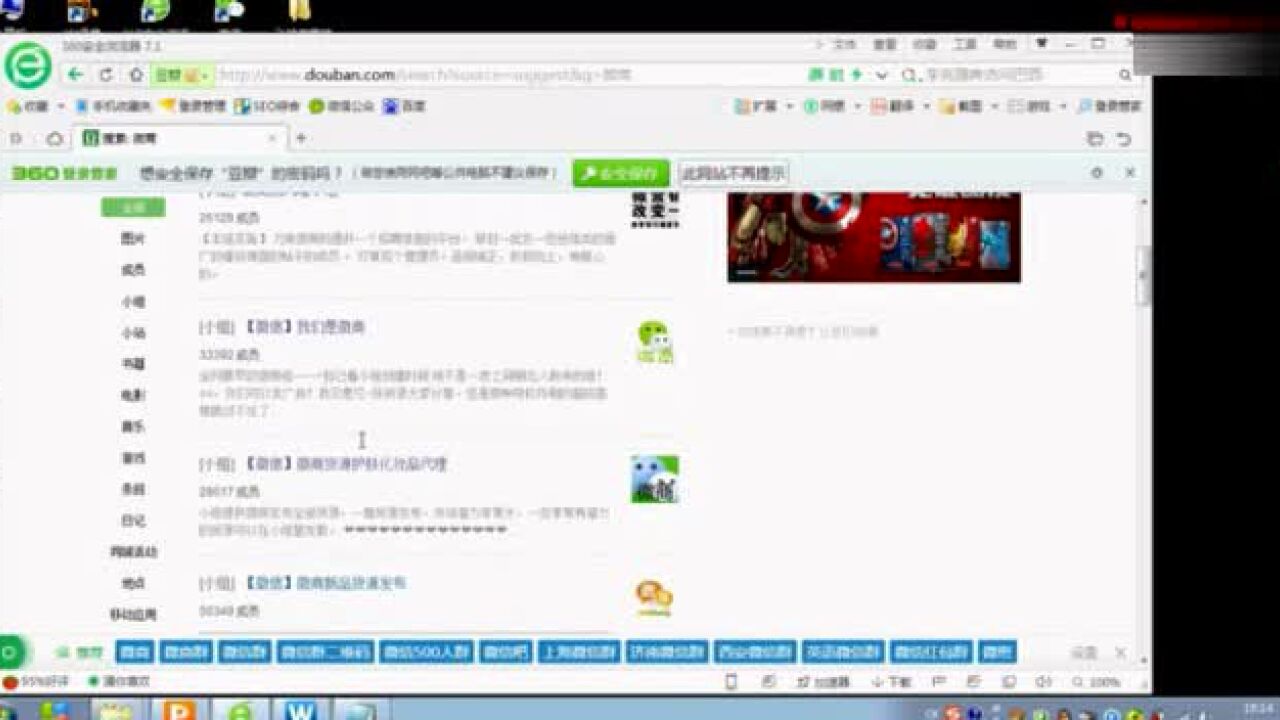The width and height of the screenshot is (1280, 720).
Task: Open the SEO bookmark in the bookmarks bar
Action: tap(267, 106)
